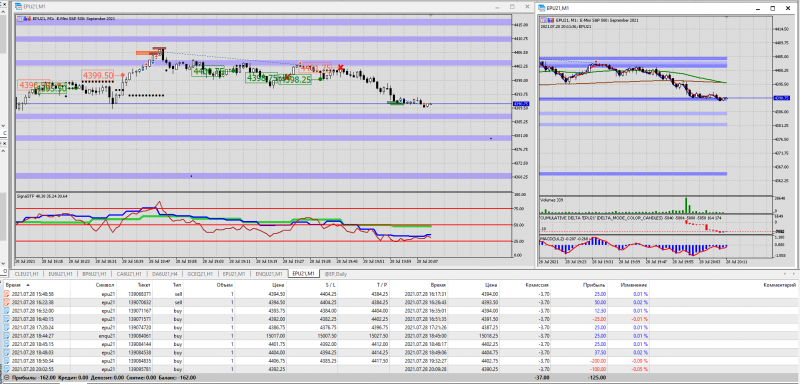The height and width of the screenshot is (384, 800).
Task: Click the small icon in left chart header
Action: [x=20, y=19]
